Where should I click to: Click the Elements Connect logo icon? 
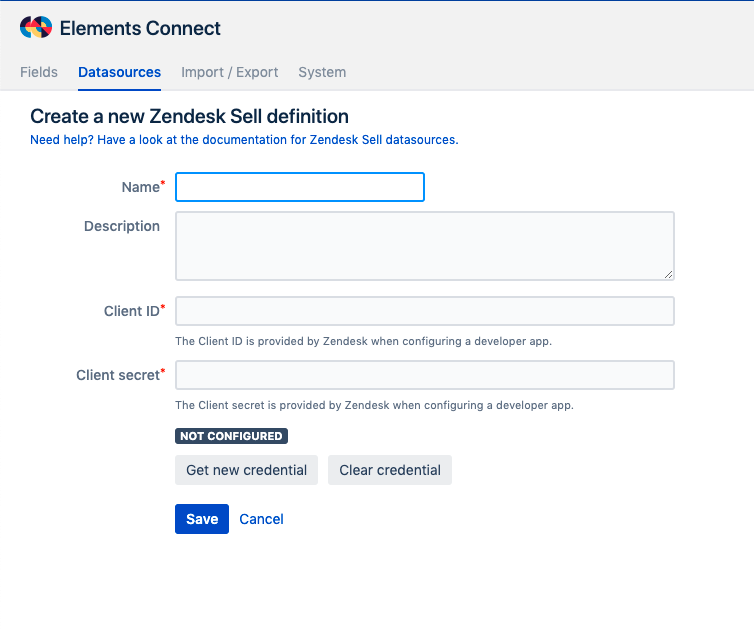click(x=35, y=28)
